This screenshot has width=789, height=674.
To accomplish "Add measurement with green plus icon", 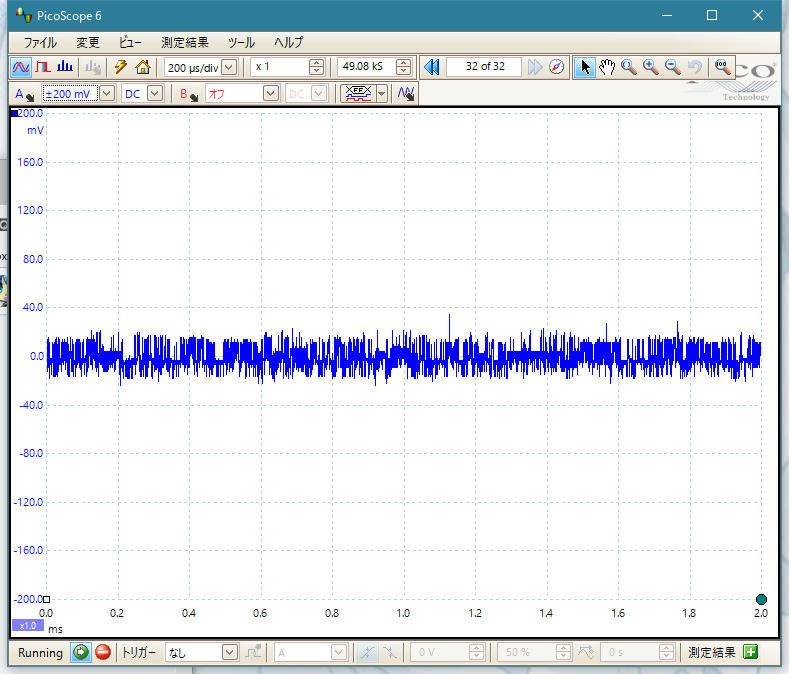I will (751, 652).
